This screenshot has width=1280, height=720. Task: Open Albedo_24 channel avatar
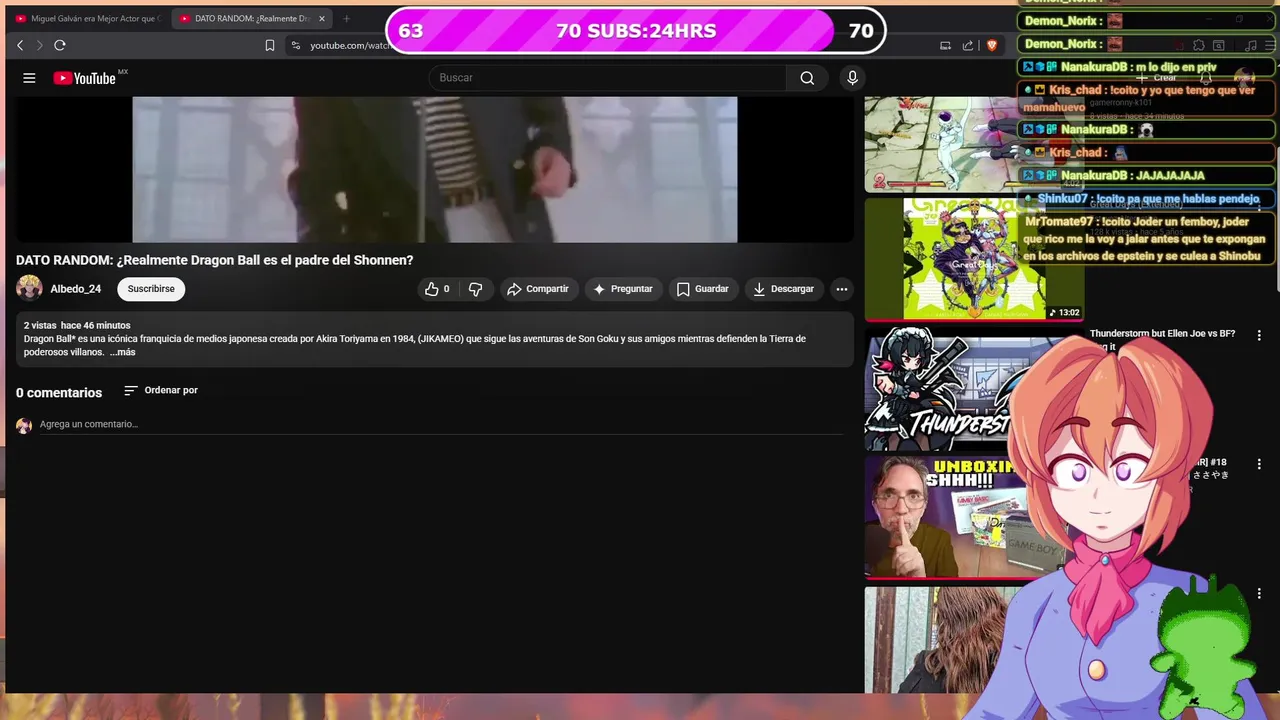coord(29,288)
